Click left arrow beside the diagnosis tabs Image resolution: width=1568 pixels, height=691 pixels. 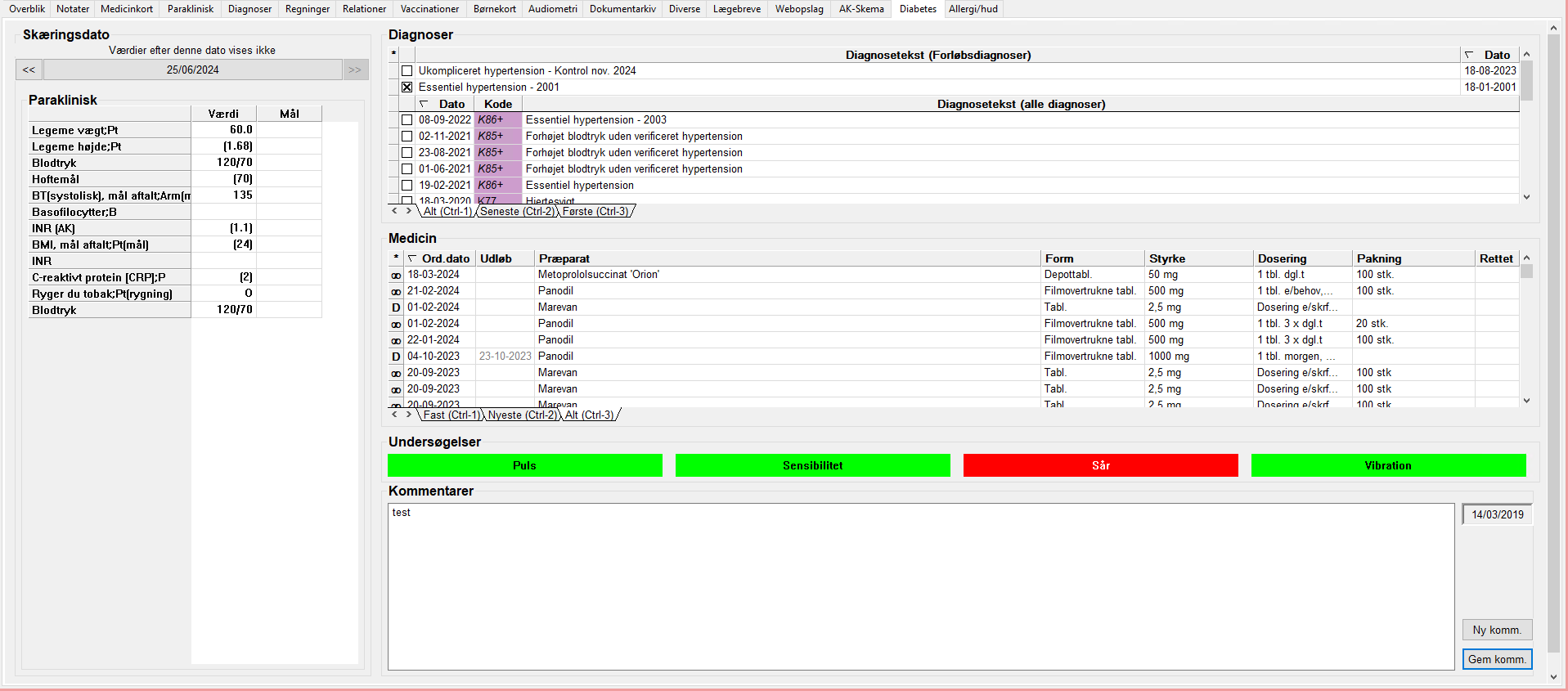(394, 211)
